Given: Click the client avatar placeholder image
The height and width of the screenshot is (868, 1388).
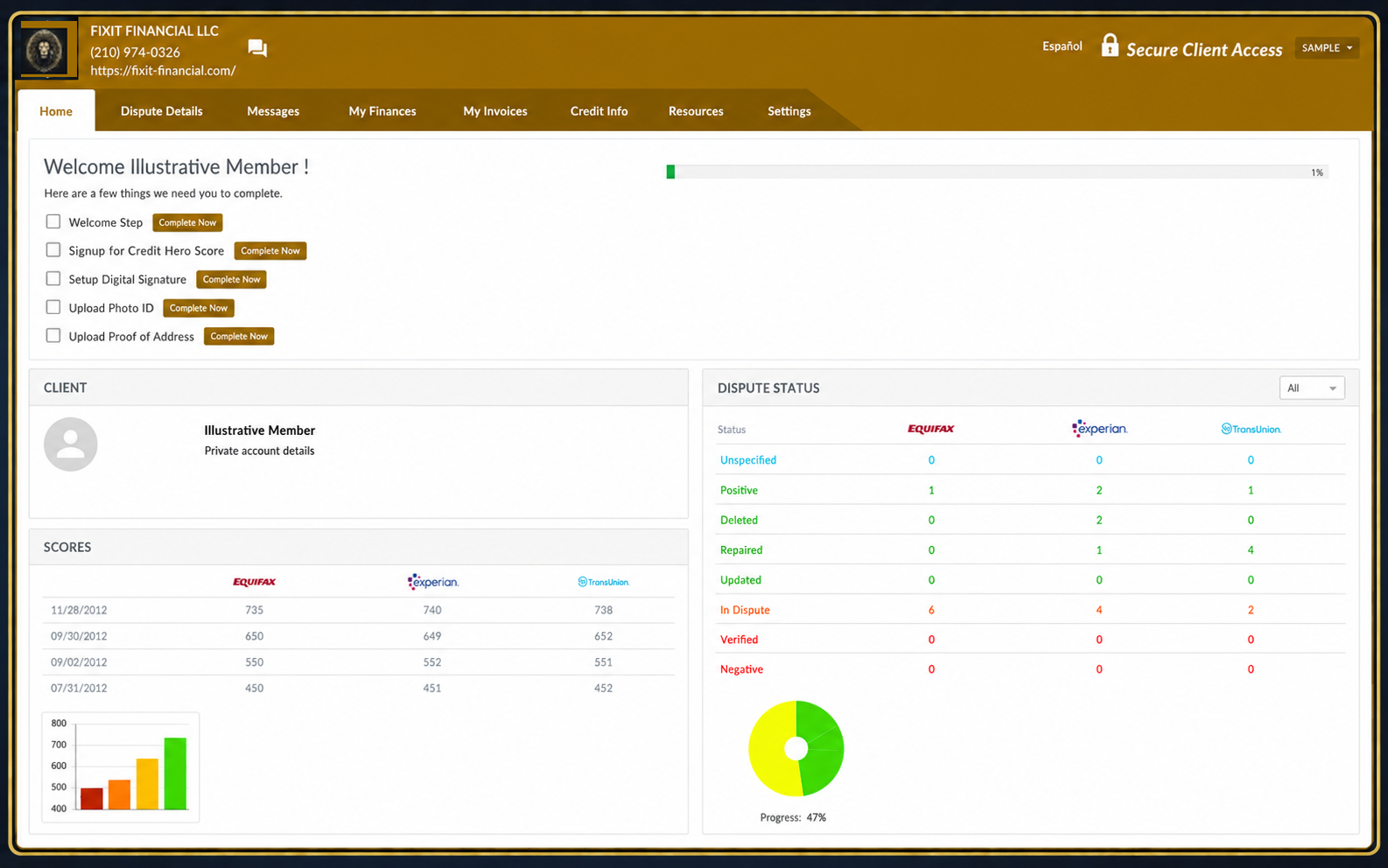Looking at the screenshot, I should (x=71, y=444).
